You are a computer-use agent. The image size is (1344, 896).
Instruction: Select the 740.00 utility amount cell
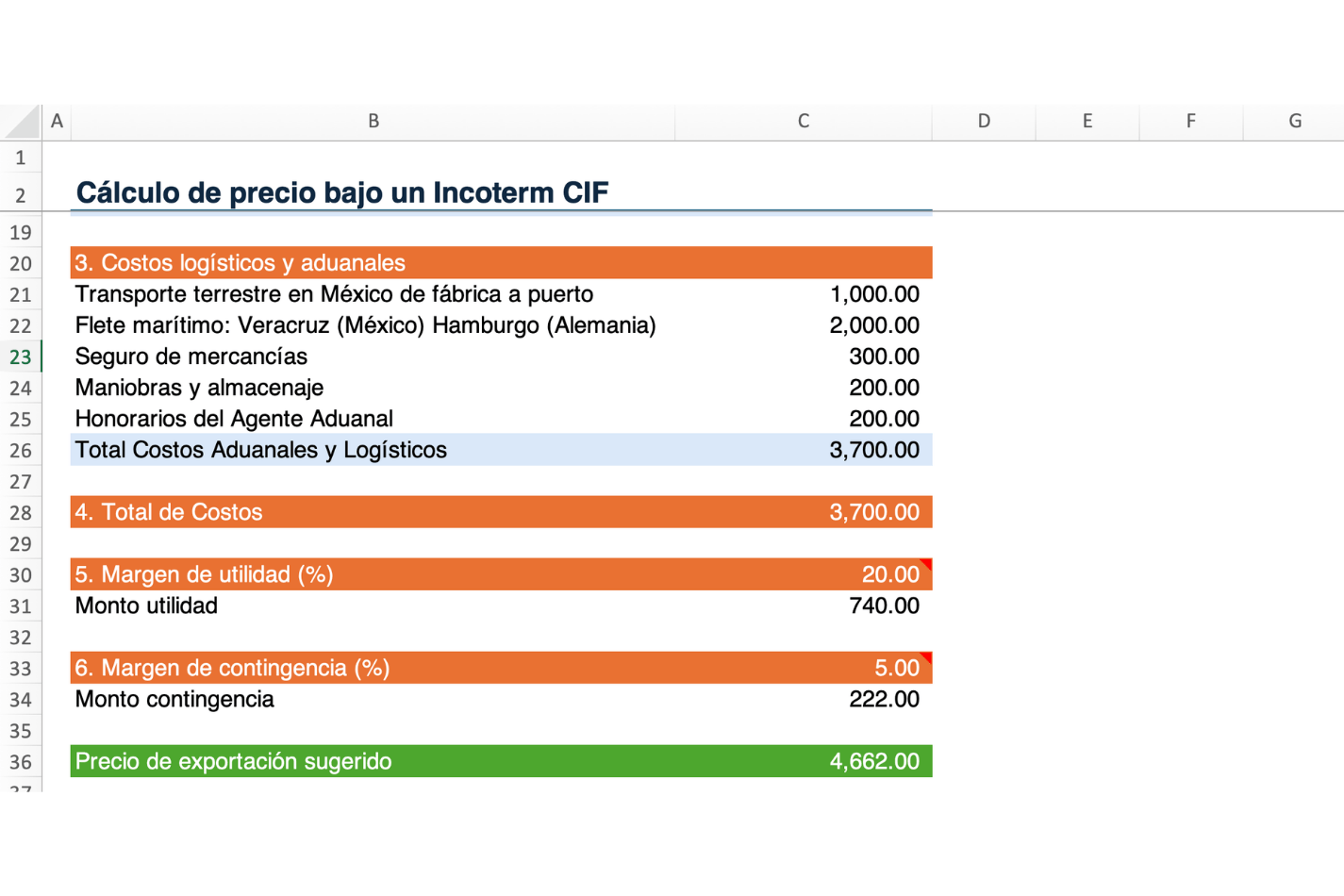click(x=804, y=606)
